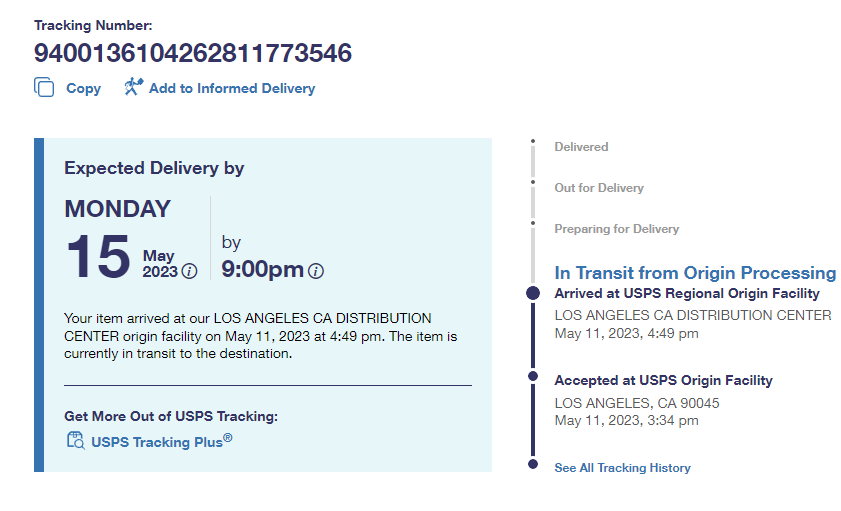Click the USPS Tracking Plus package icon
The width and height of the screenshot is (841, 511).
pyautogui.click(x=75, y=440)
